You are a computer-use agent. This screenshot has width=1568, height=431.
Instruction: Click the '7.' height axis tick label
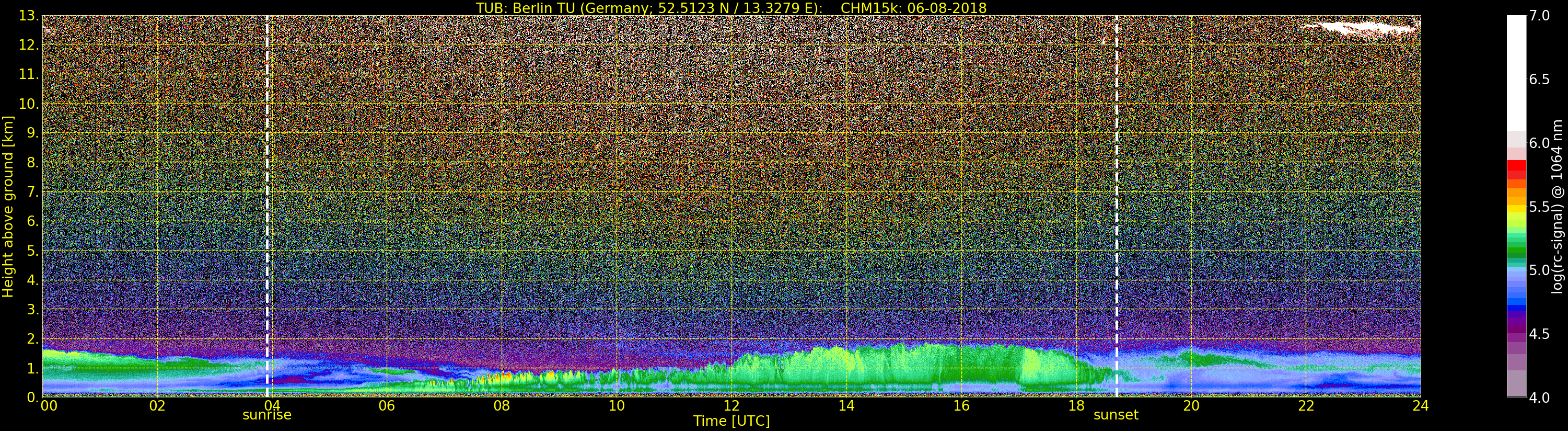click(x=33, y=192)
